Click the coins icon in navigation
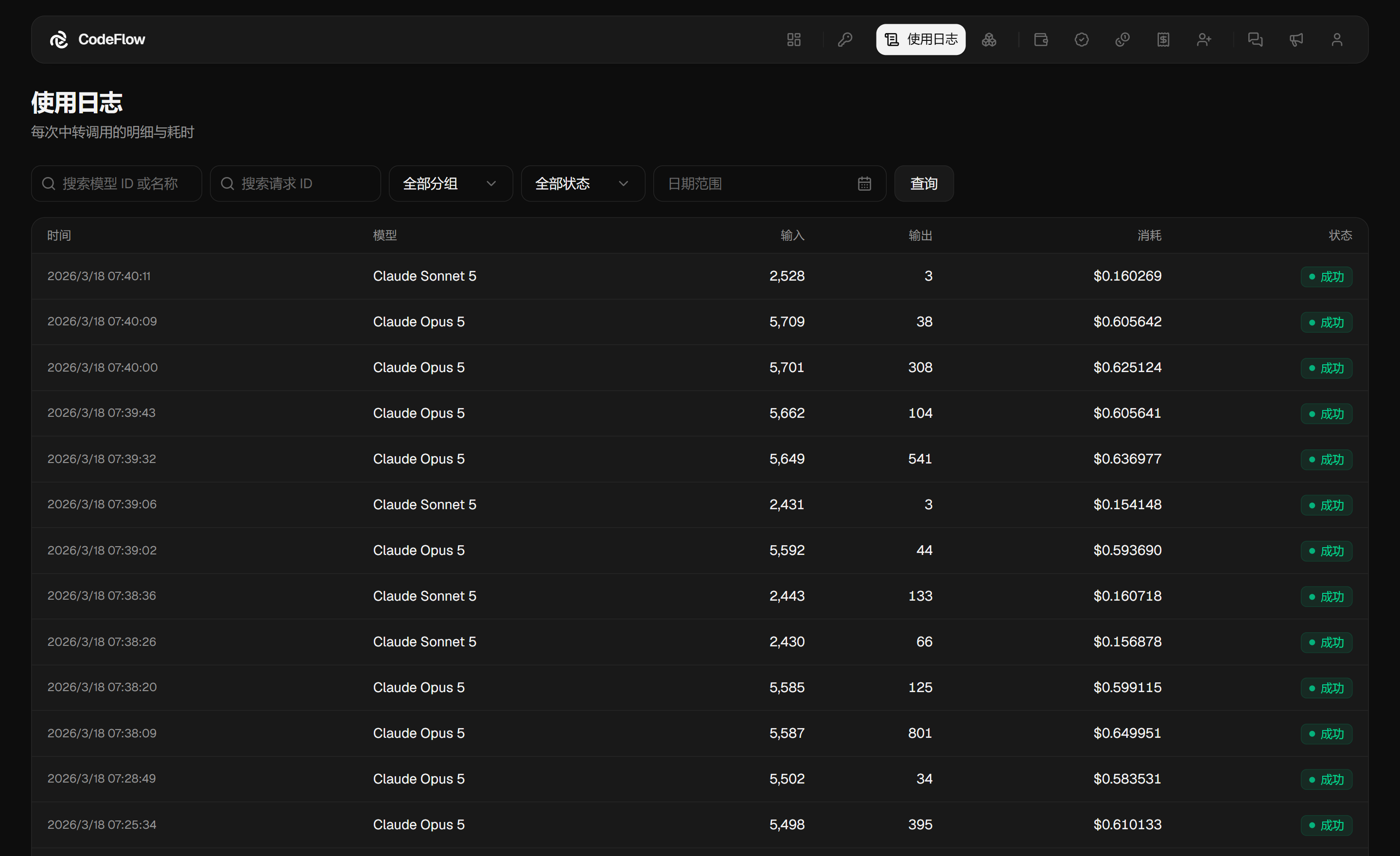This screenshot has width=1400, height=856. click(1122, 39)
